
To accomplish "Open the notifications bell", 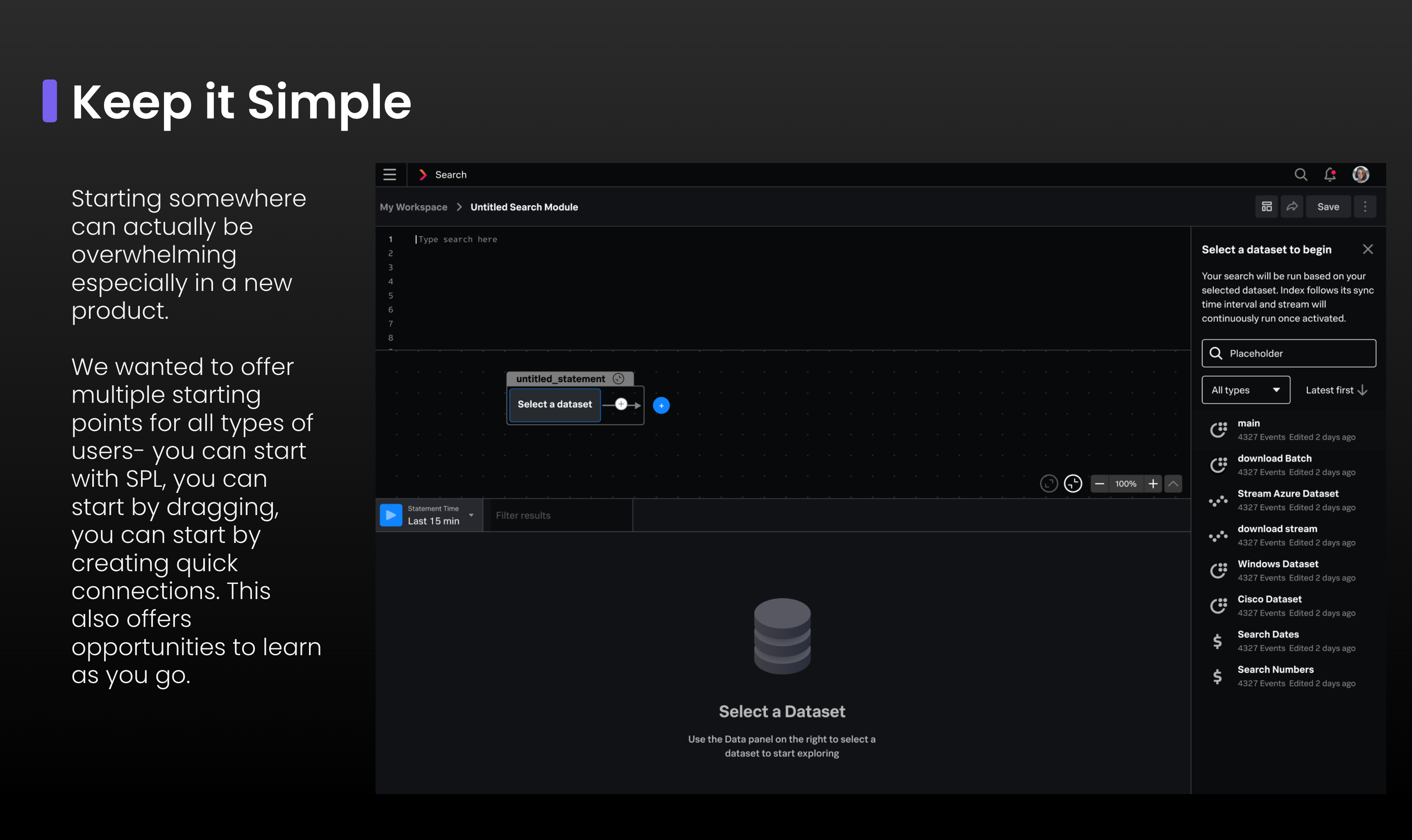I will (1330, 175).
